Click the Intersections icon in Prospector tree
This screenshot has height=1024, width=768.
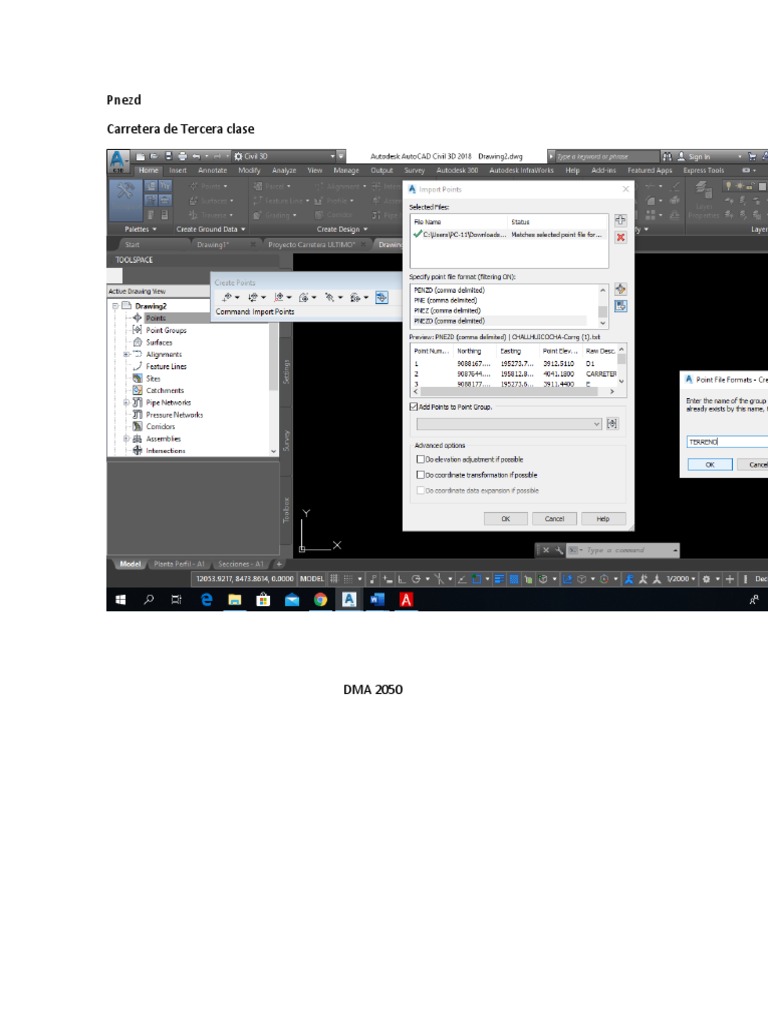[137, 451]
